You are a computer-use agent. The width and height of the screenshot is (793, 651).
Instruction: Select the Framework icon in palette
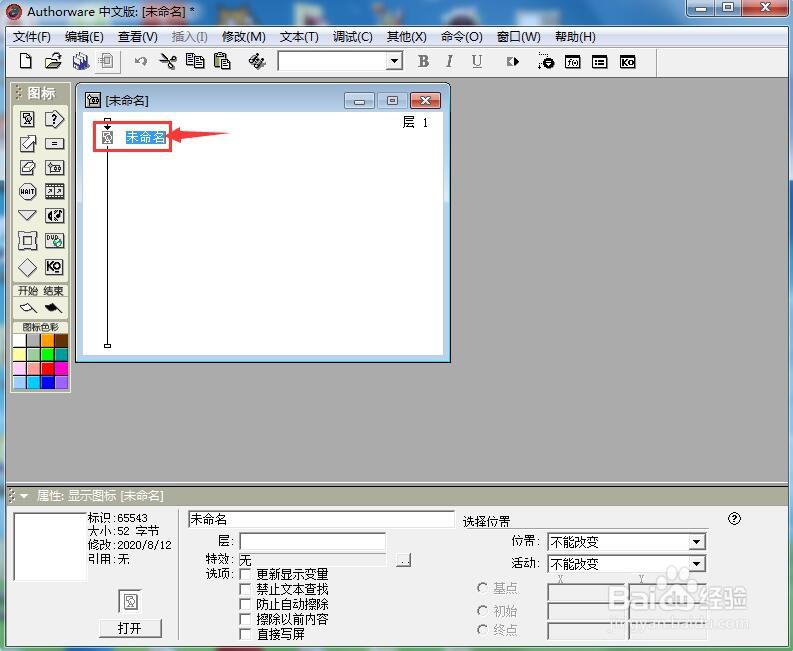tap(27, 241)
